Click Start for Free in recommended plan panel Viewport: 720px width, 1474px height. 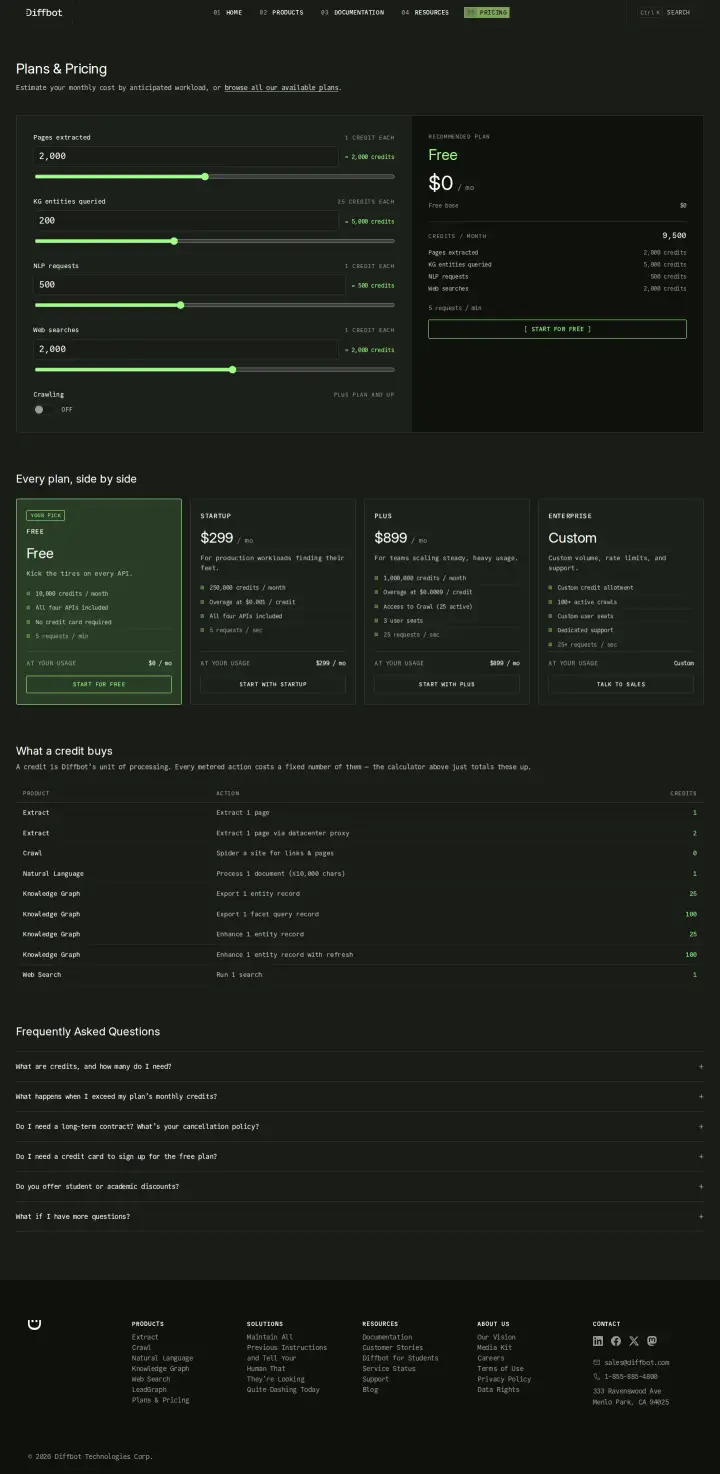click(557, 329)
